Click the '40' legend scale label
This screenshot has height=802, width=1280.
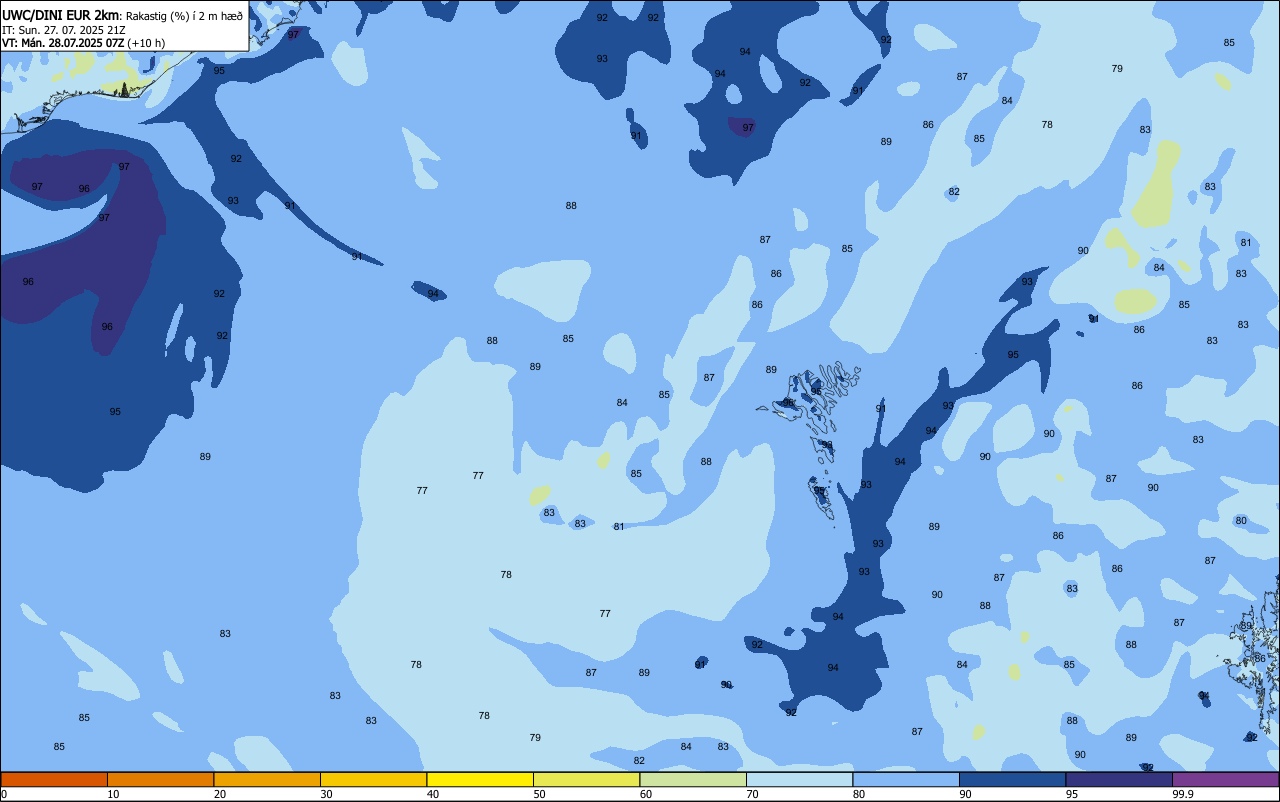pos(433,794)
